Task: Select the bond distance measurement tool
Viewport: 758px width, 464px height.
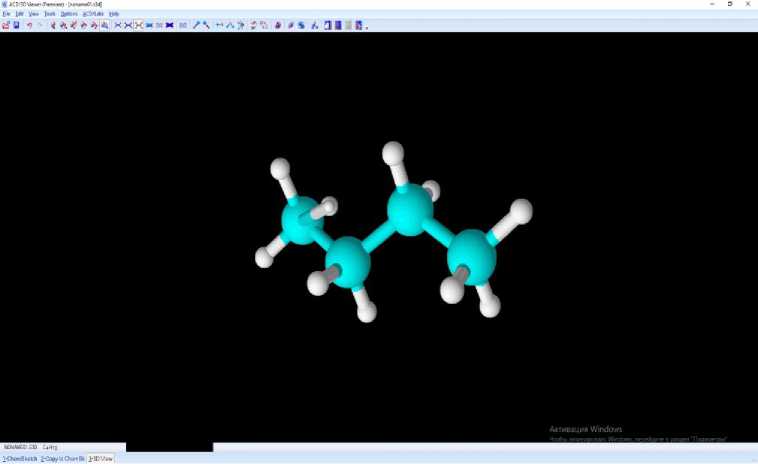Action: click(x=219, y=25)
